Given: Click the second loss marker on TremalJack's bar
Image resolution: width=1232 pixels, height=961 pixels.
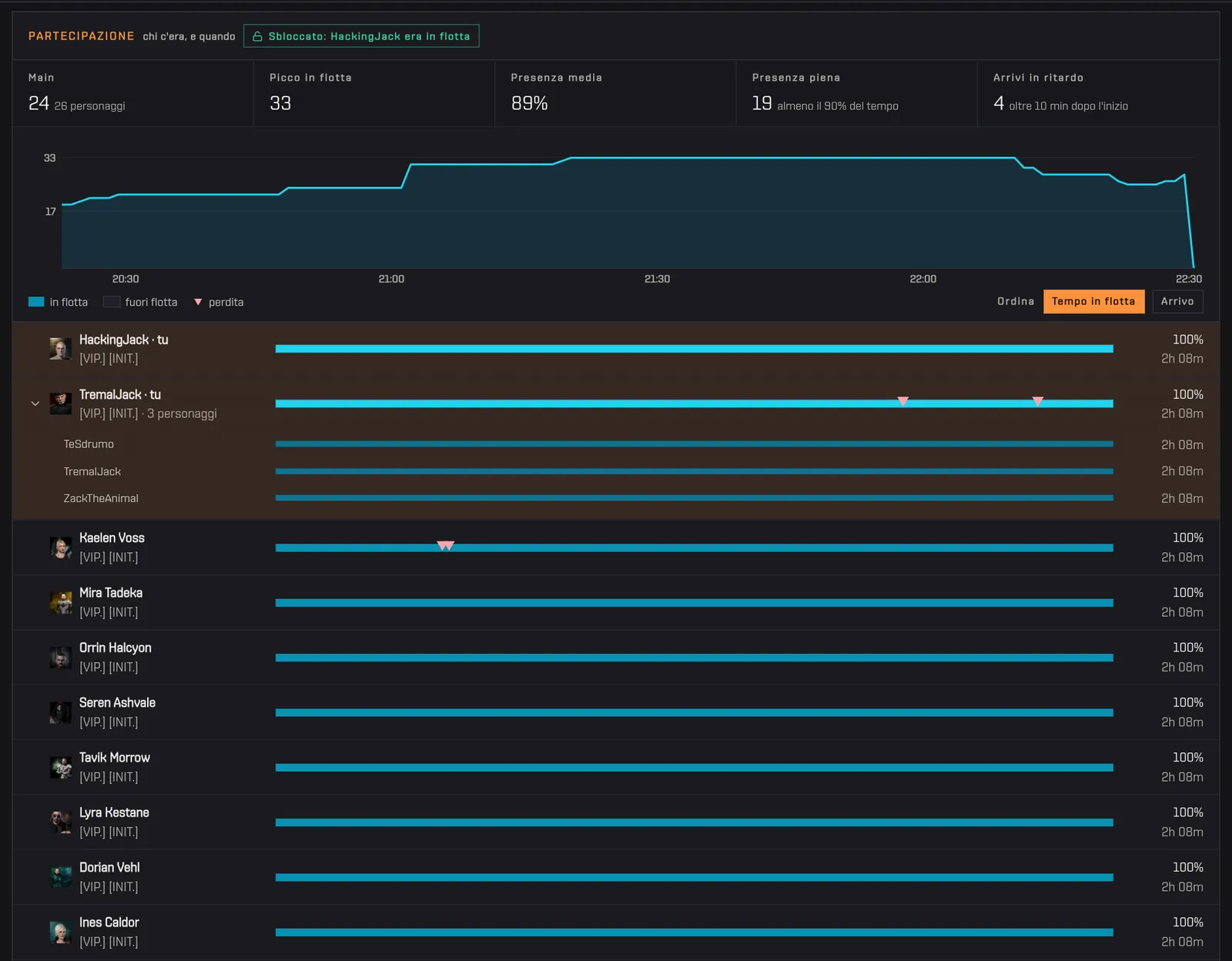Looking at the screenshot, I should coord(1038,401).
